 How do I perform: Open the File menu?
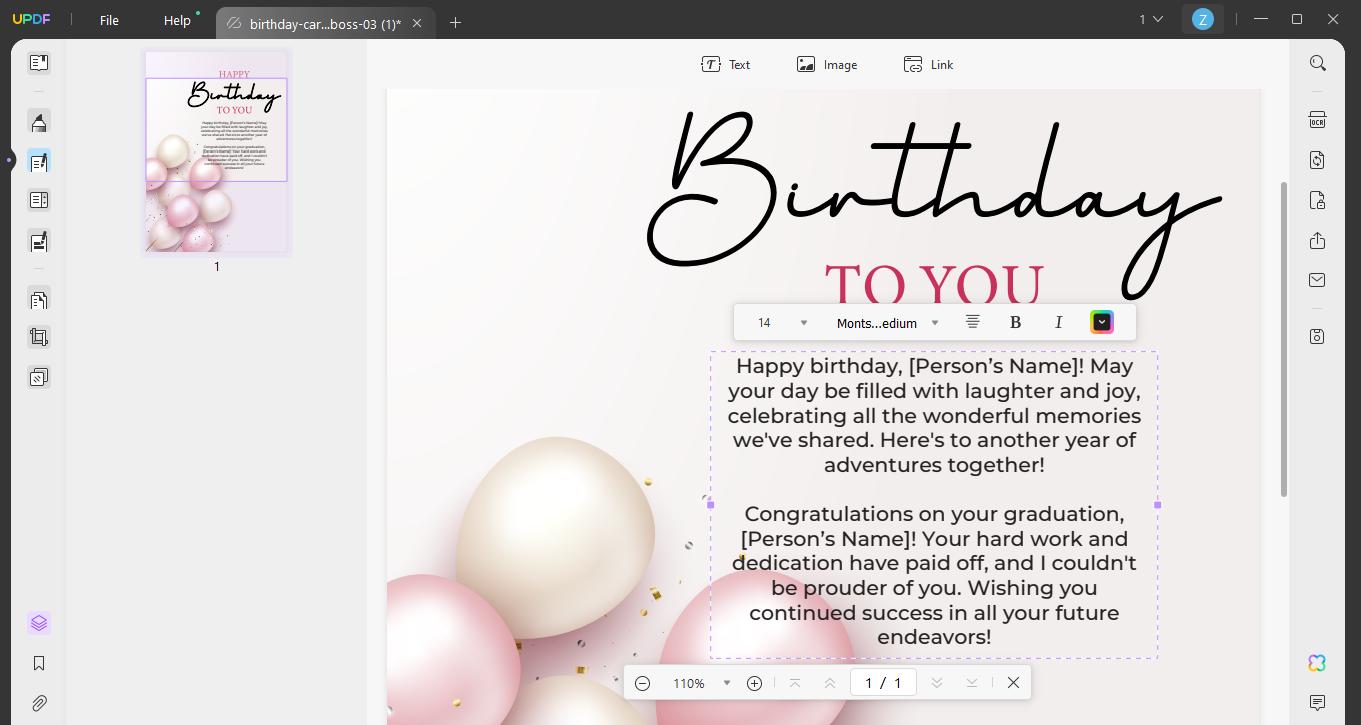(109, 20)
